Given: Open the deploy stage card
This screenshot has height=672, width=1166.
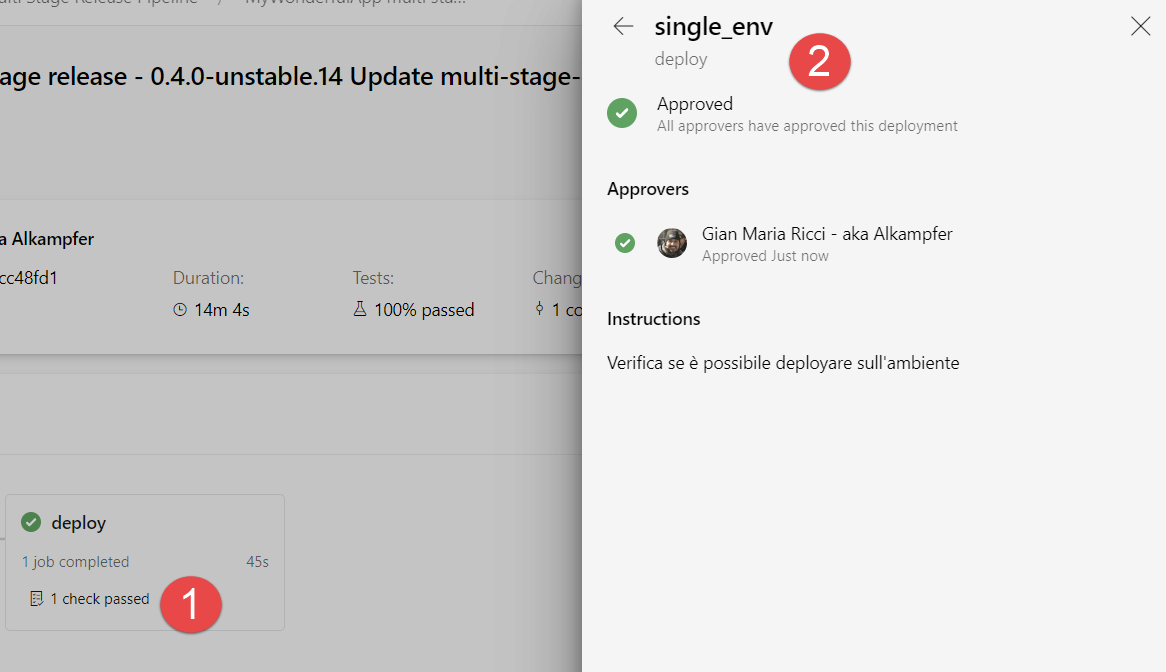Looking at the screenshot, I should tap(145, 562).
